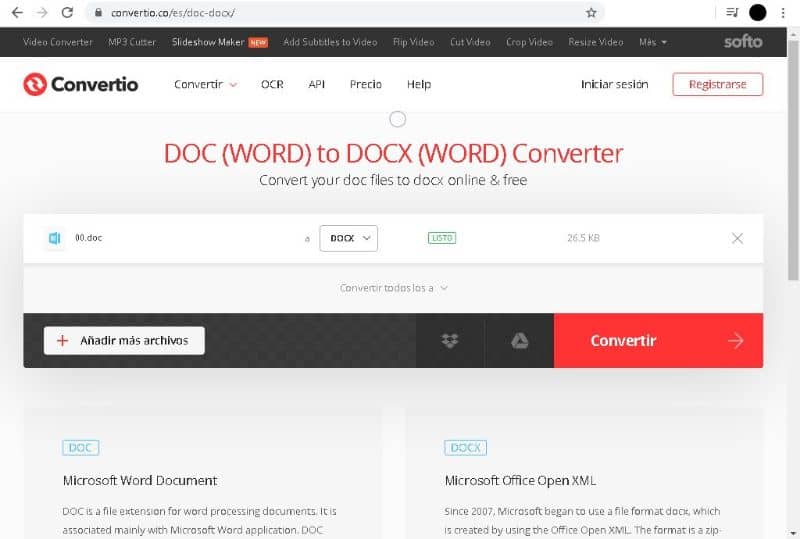Click the NEW badge on Slideshow Maker
Image resolution: width=800 pixels, height=539 pixels.
coord(258,42)
